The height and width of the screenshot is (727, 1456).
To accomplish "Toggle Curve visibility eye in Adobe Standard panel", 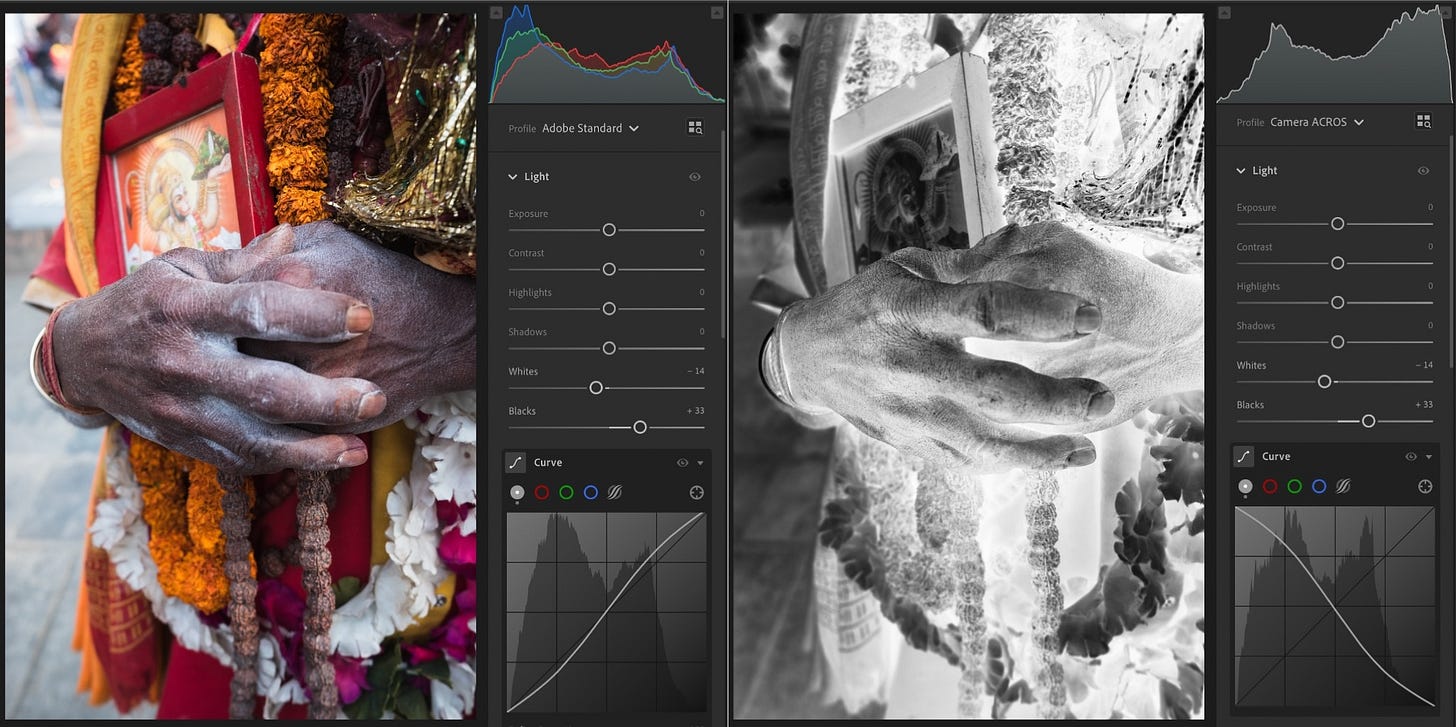I will [682, 463].
